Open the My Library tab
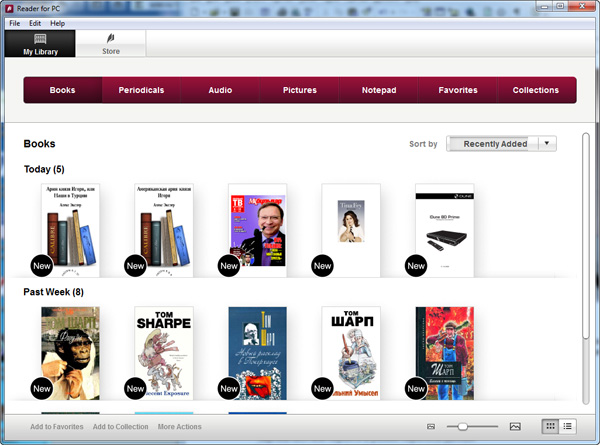The width and height of the screenshot is (600, 445). (x=39, y=43)
